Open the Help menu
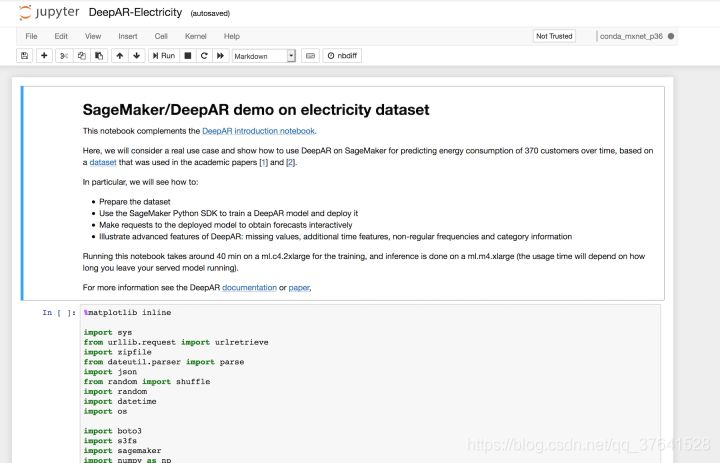Image resolution: width=720 pixels, height=463 pixels. click(231, 36)
